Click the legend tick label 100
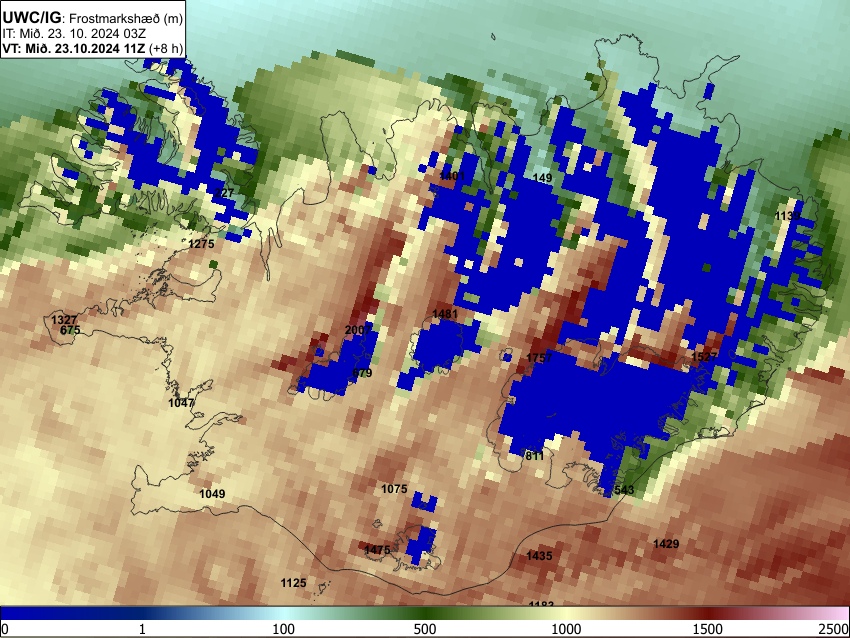 click(284, 629)
